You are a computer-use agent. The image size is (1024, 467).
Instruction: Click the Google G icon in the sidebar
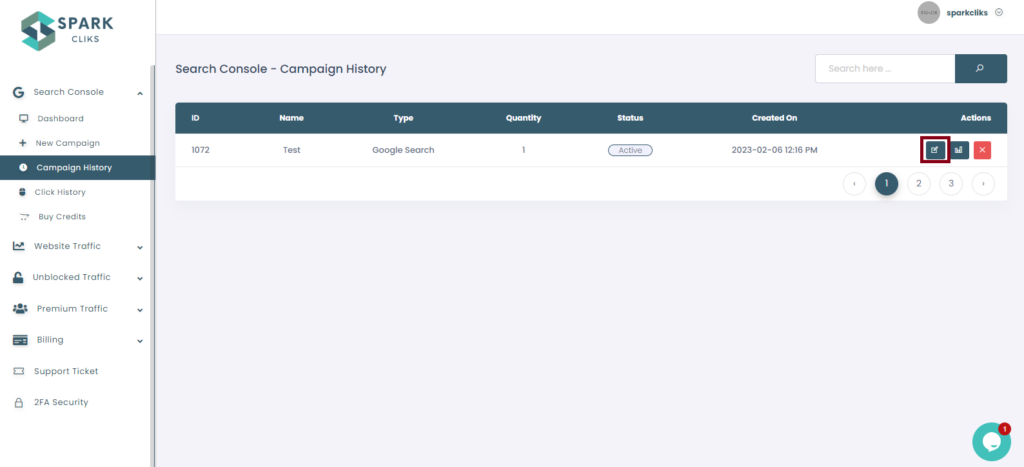(18, 92)
